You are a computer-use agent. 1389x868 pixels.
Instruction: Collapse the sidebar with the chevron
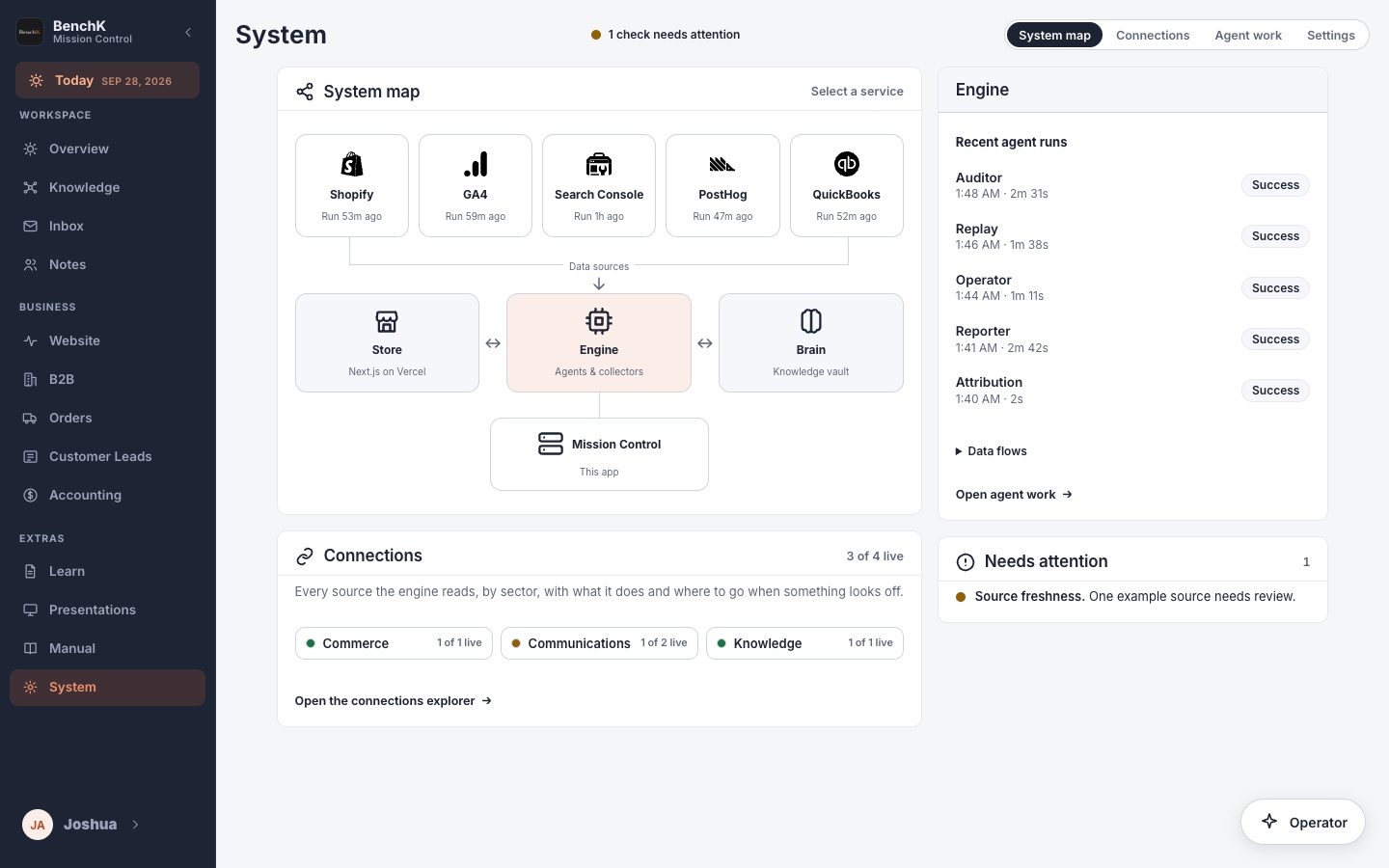tap(188, 33)
